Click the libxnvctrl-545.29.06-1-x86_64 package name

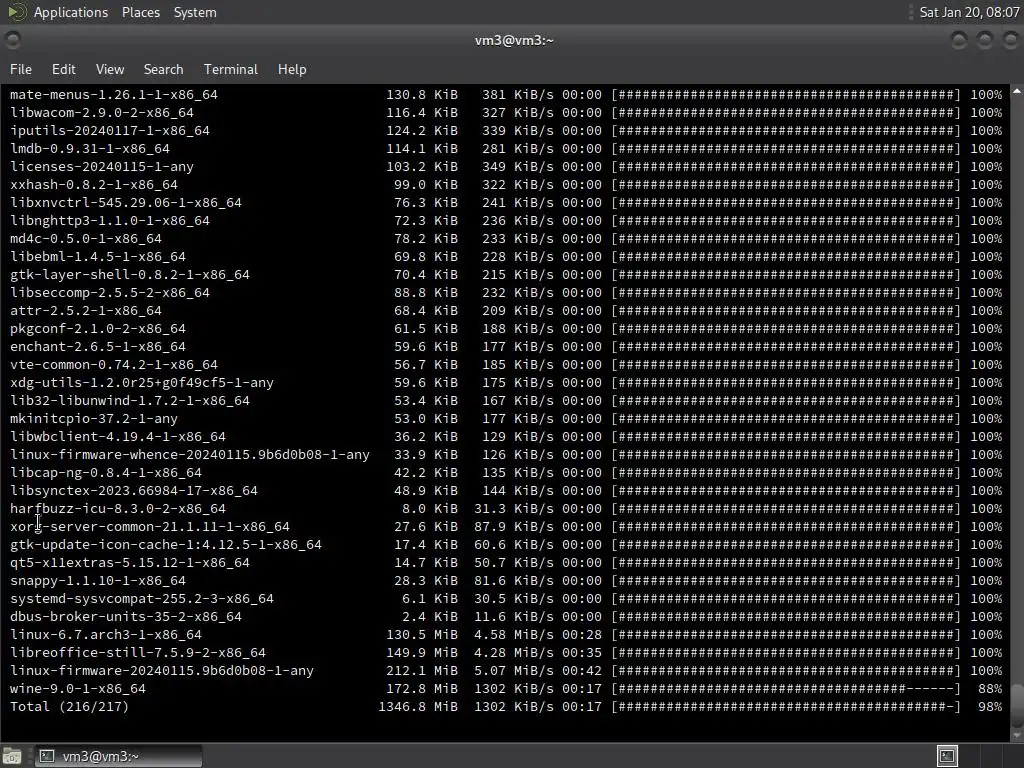pos(125,202)
